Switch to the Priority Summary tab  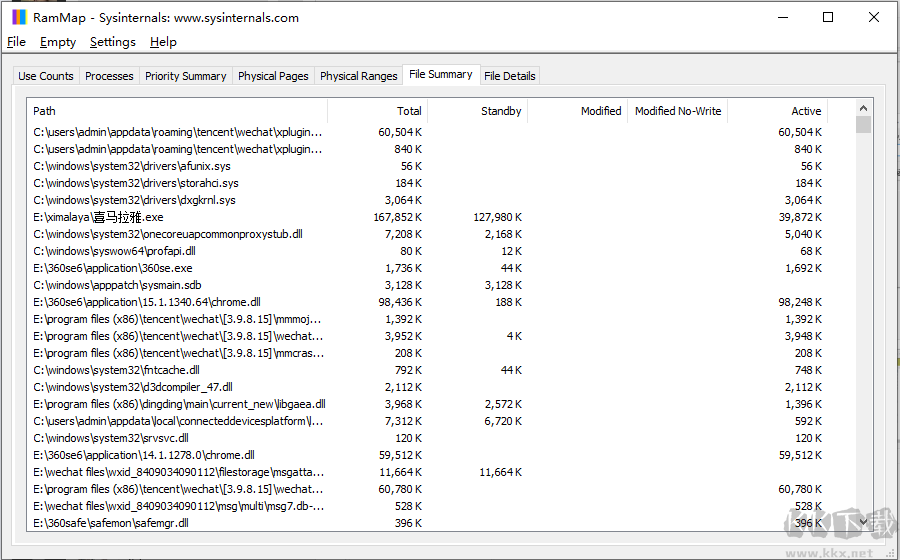185,76
